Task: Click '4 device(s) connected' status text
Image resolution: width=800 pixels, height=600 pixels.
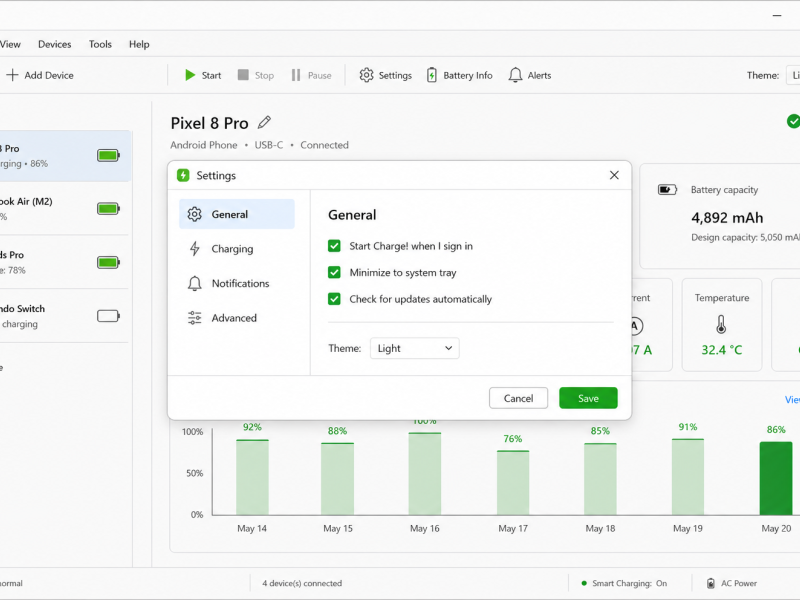Action: click(302, 583)
